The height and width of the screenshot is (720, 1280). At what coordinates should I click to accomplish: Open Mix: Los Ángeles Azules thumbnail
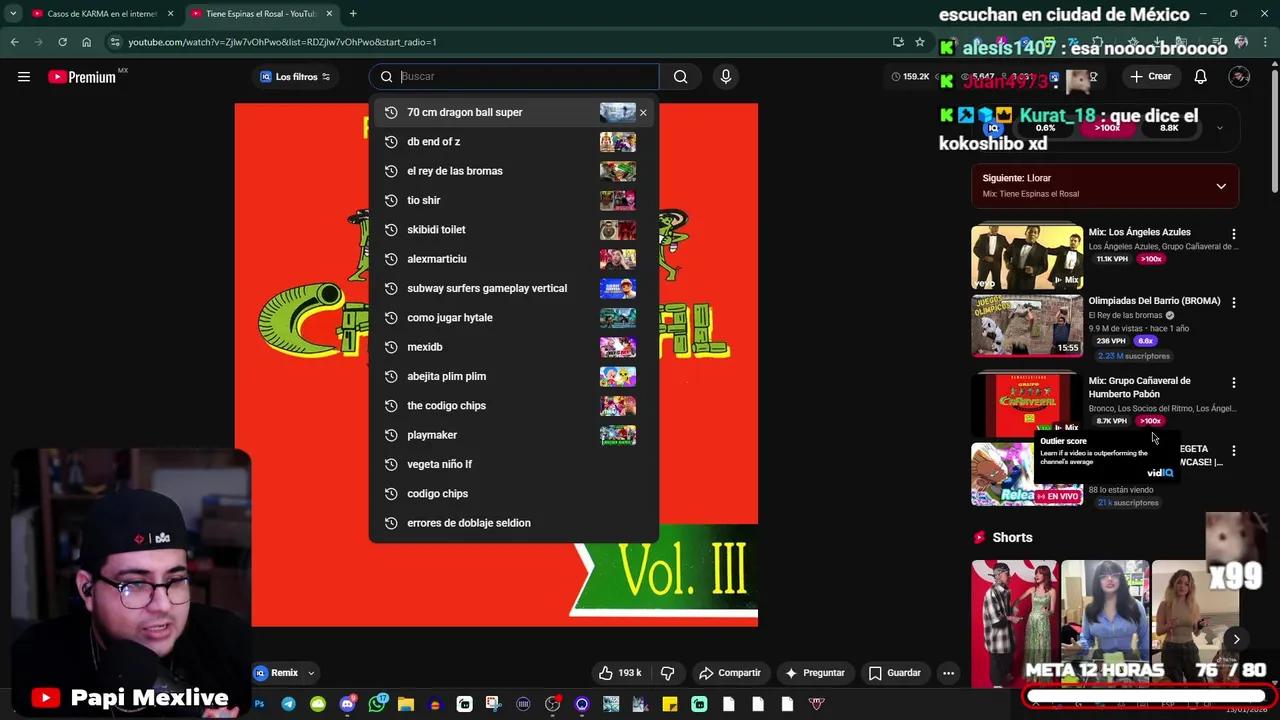(1027, 257)
